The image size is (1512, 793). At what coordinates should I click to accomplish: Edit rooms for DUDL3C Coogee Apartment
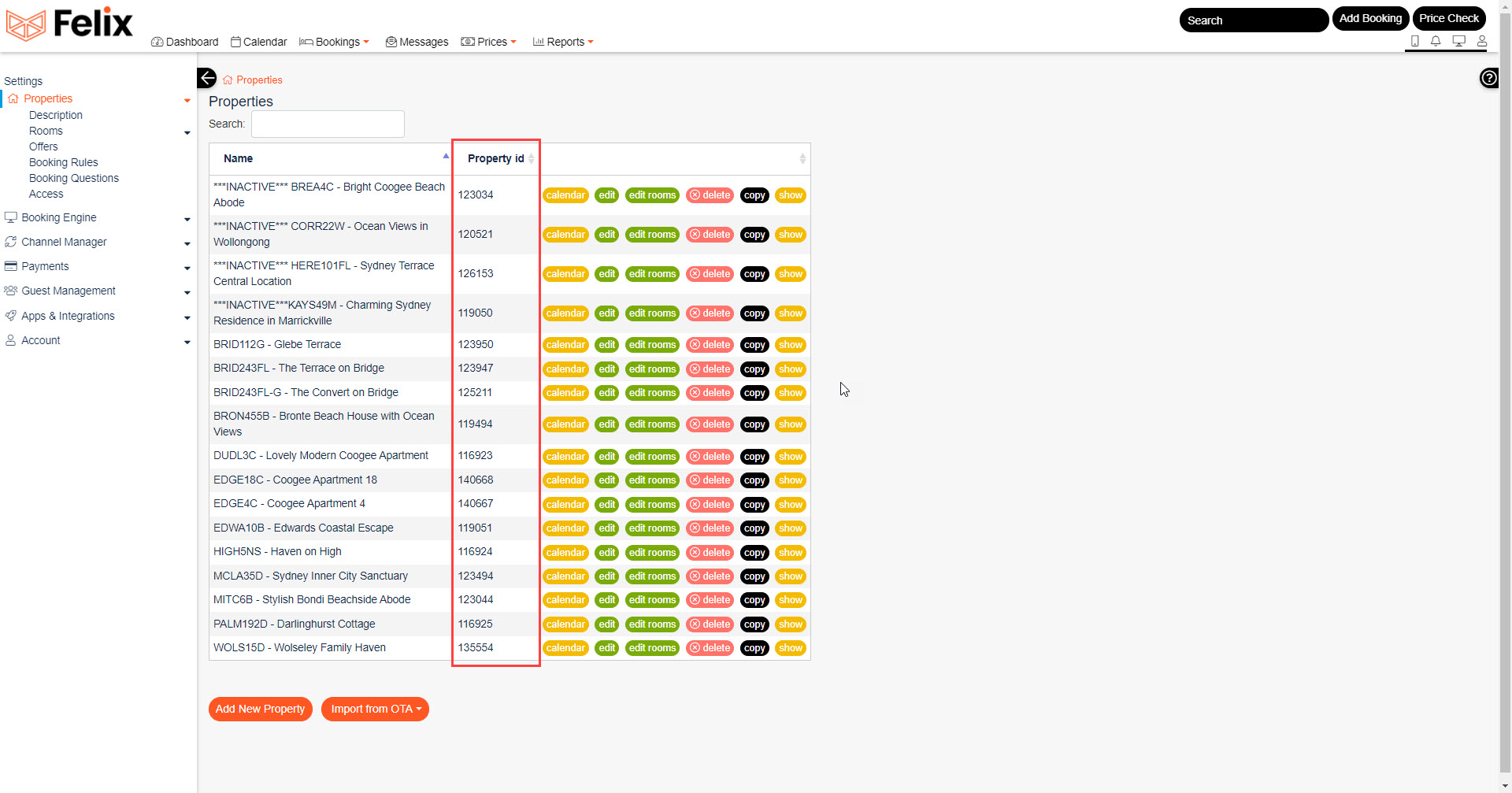pyautogui.click(x=652, y=457)
